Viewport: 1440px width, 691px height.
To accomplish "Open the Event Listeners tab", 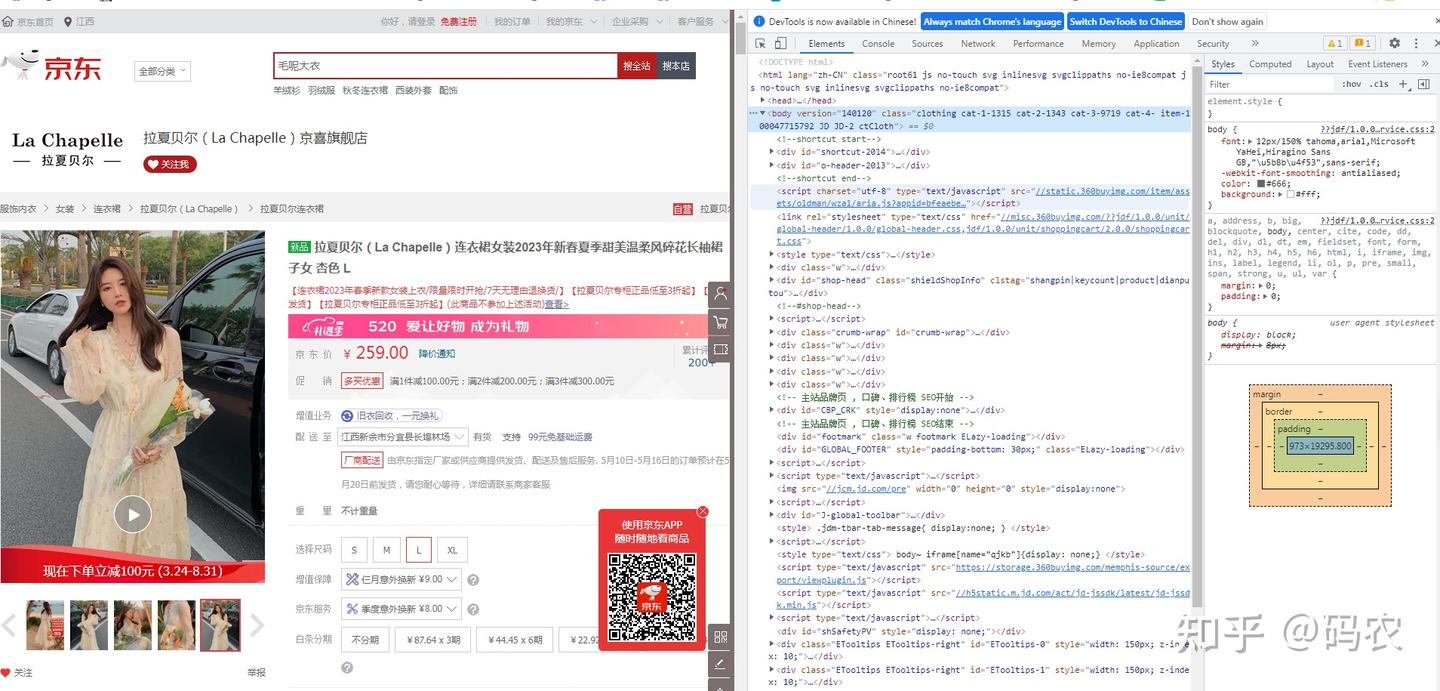I will point(1377,64).
